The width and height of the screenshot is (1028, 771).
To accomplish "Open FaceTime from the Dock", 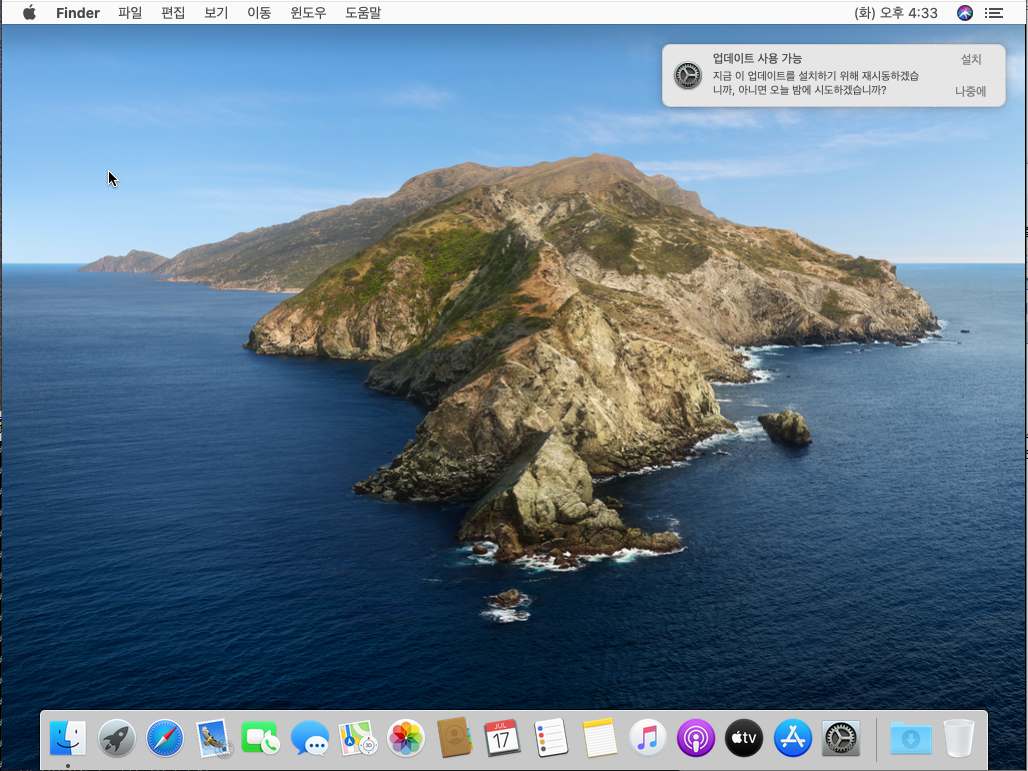I will [262, 739].
